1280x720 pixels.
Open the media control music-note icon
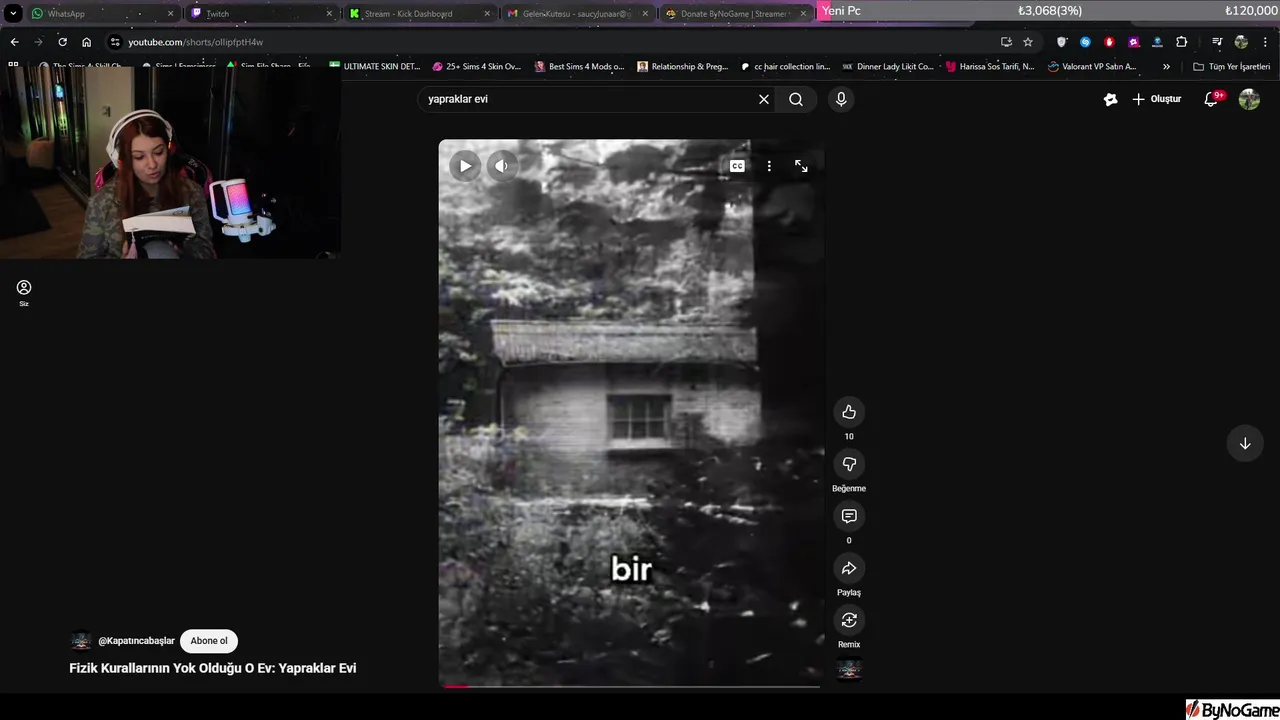[x=1217, y=42]
